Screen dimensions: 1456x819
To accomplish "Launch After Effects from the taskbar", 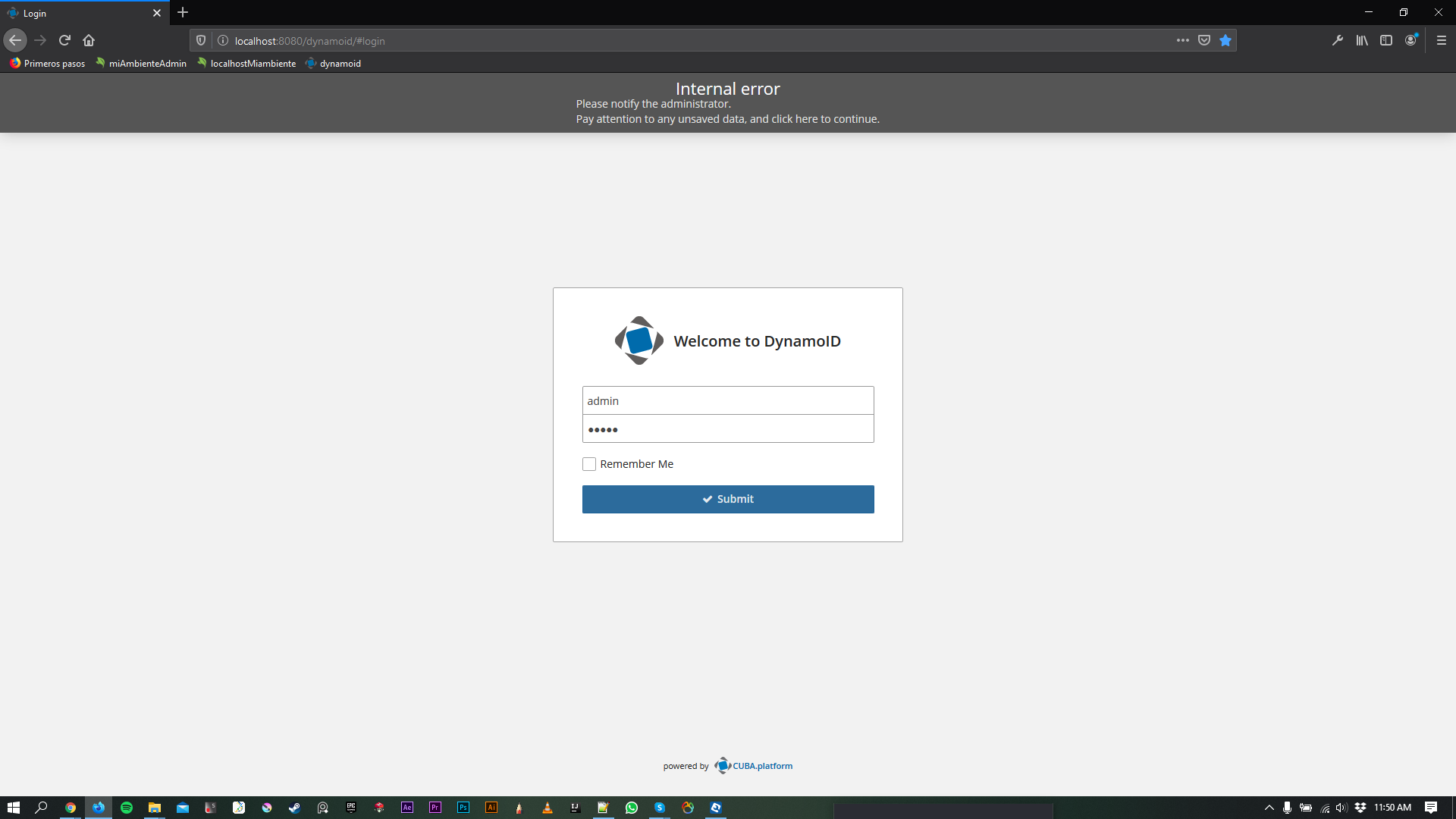I will pos(407,808).
